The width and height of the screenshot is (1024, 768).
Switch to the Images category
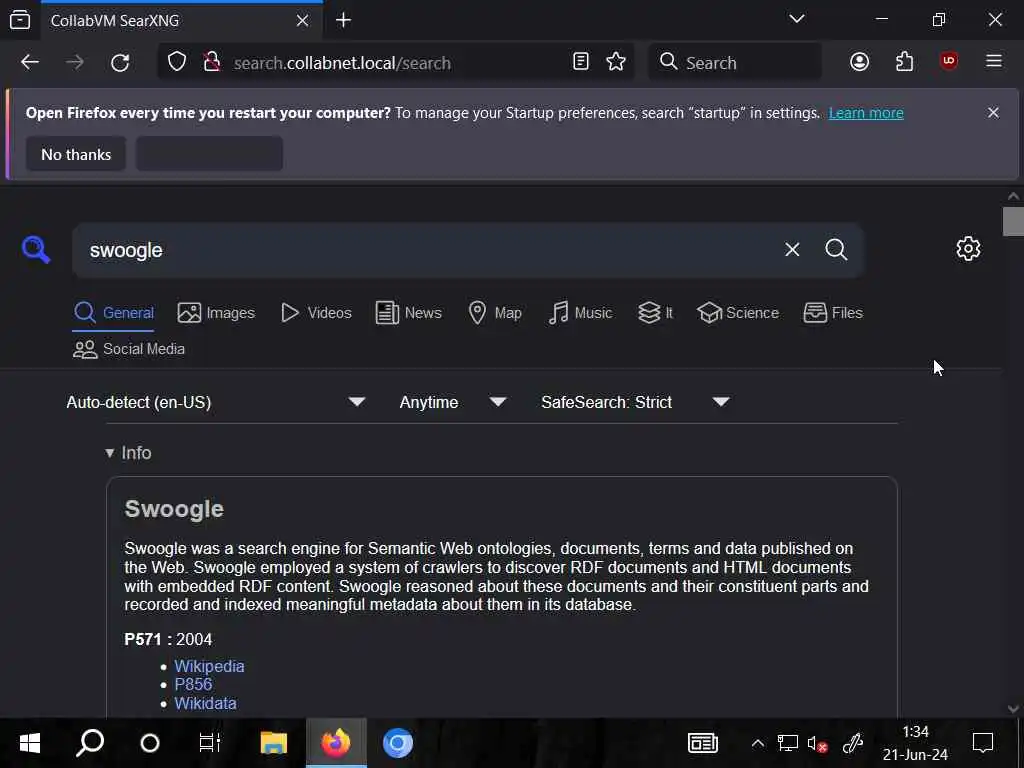[x=216, y=313]
